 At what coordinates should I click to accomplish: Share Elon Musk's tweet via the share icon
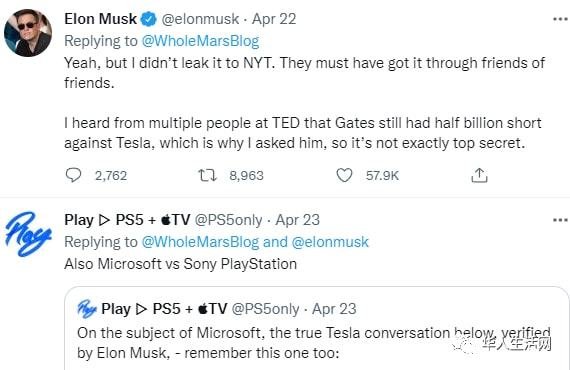tap(479, 175)
